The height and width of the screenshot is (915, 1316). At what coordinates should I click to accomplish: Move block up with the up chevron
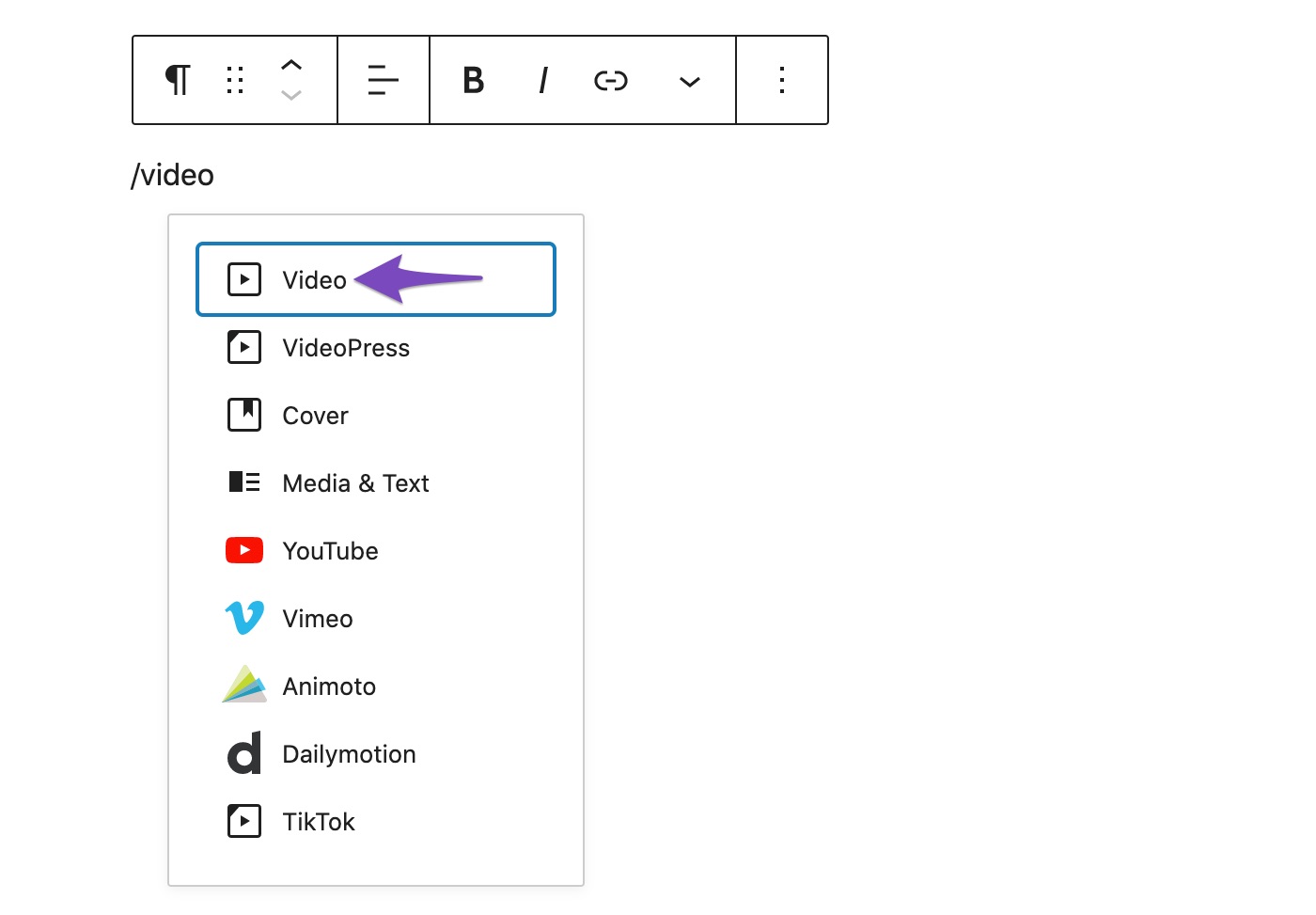click(x=291, y=65)
